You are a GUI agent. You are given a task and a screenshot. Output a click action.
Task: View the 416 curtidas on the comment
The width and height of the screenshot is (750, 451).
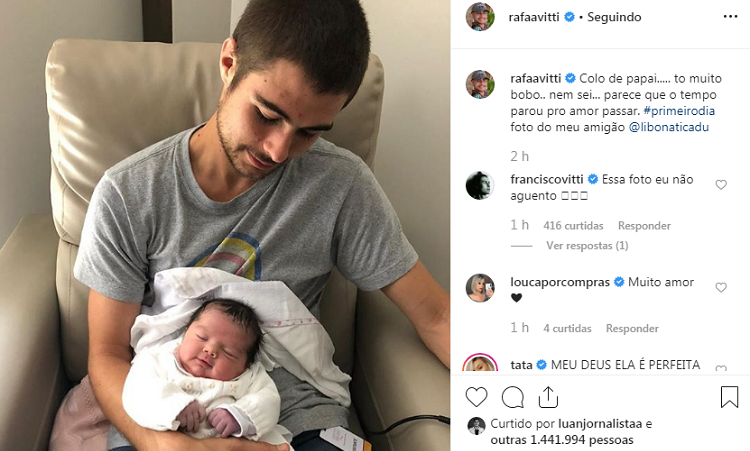click(x=573, y=226)
